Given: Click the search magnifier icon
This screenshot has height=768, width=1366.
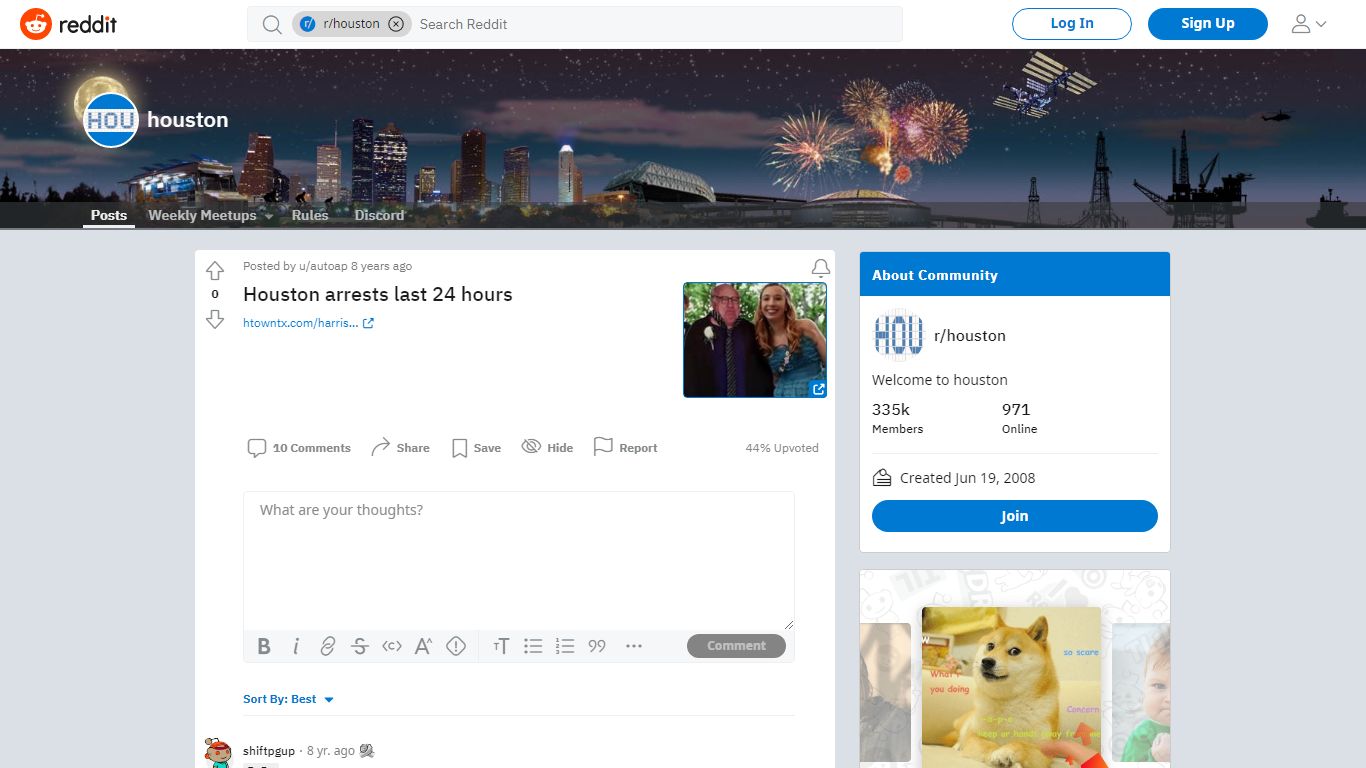Looking at the screenshot, I should pos(272,24).
